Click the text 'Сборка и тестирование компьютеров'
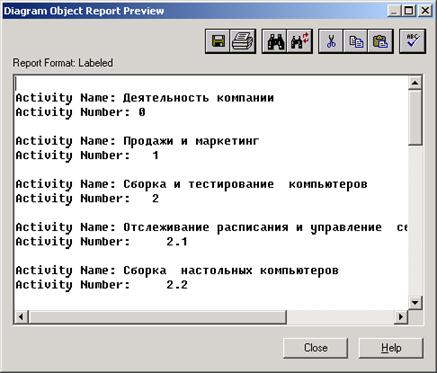This screenshot has height=373, width=437. [245, 184]
